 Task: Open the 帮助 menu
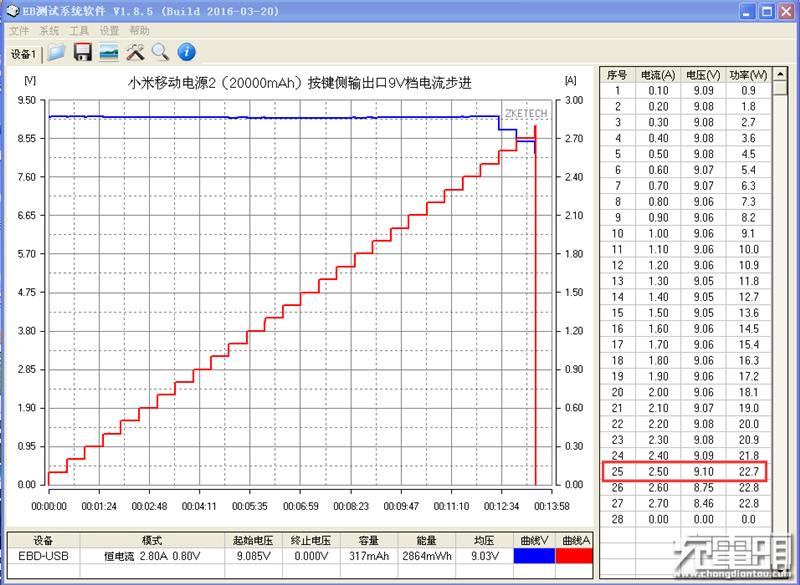tap(139, 31)
